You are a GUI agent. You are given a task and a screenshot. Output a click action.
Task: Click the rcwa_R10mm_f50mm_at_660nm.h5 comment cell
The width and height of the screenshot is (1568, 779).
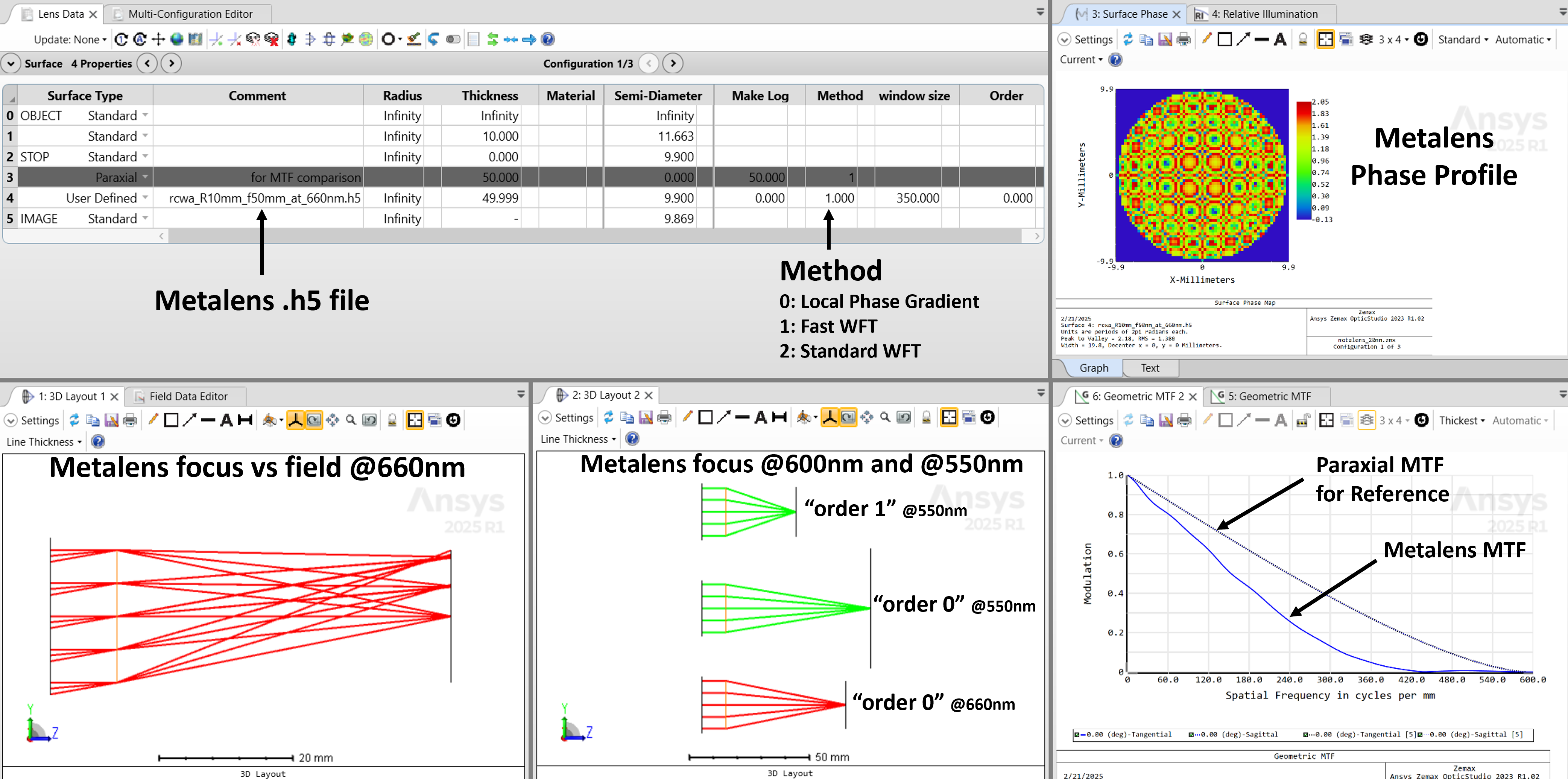[x=258, y=198]
